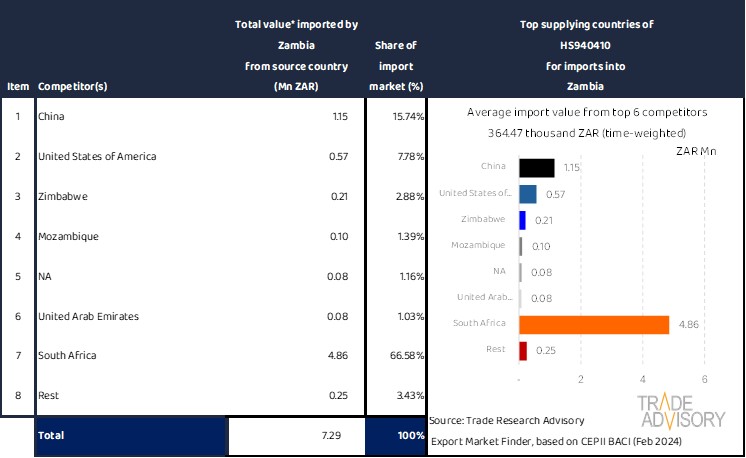Screen dimensions: 746x458
Task: Select Zimbabwe in the competitor column
Action: (x=61, y=197)
